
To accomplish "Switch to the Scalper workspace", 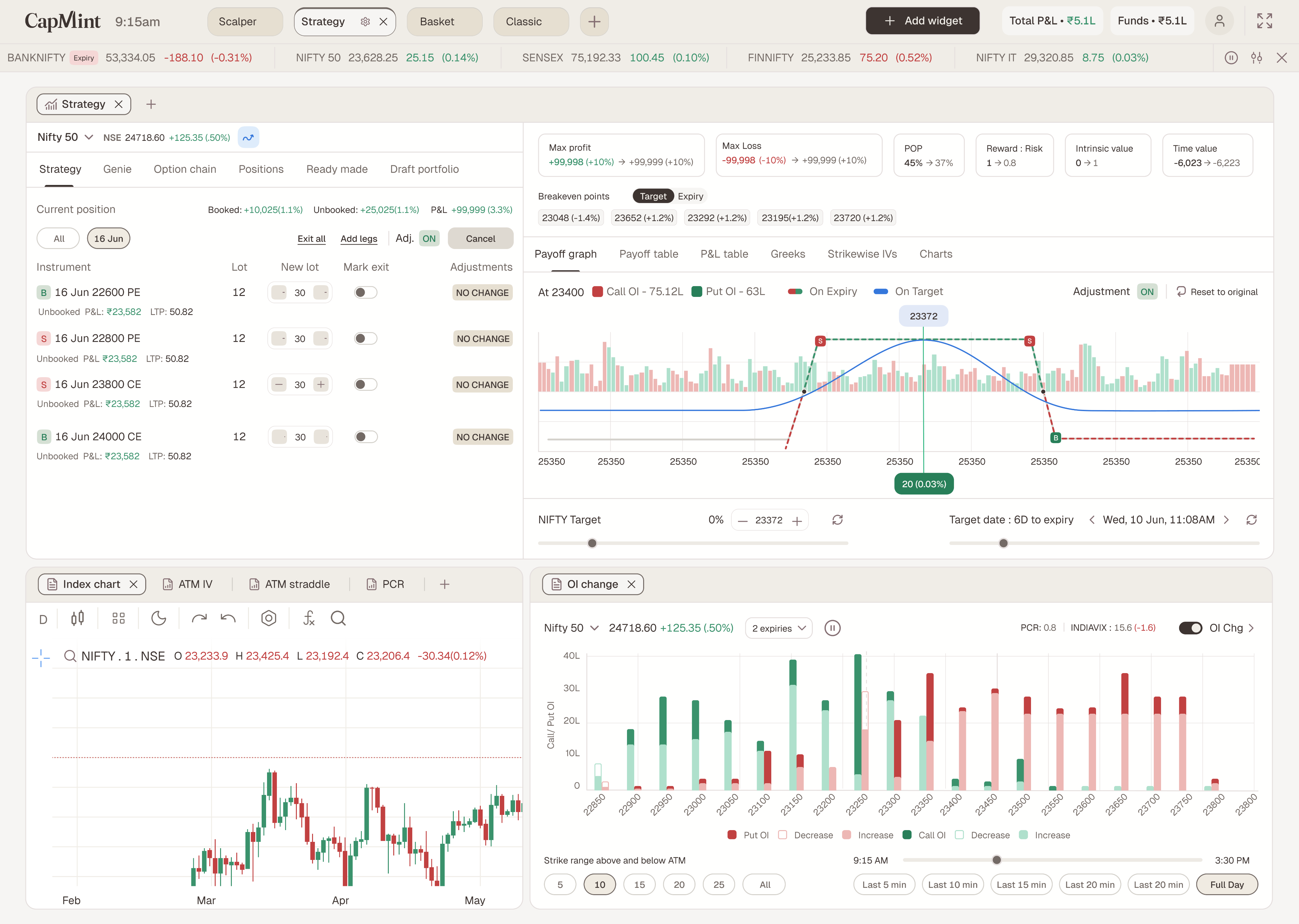I will 245,22.
